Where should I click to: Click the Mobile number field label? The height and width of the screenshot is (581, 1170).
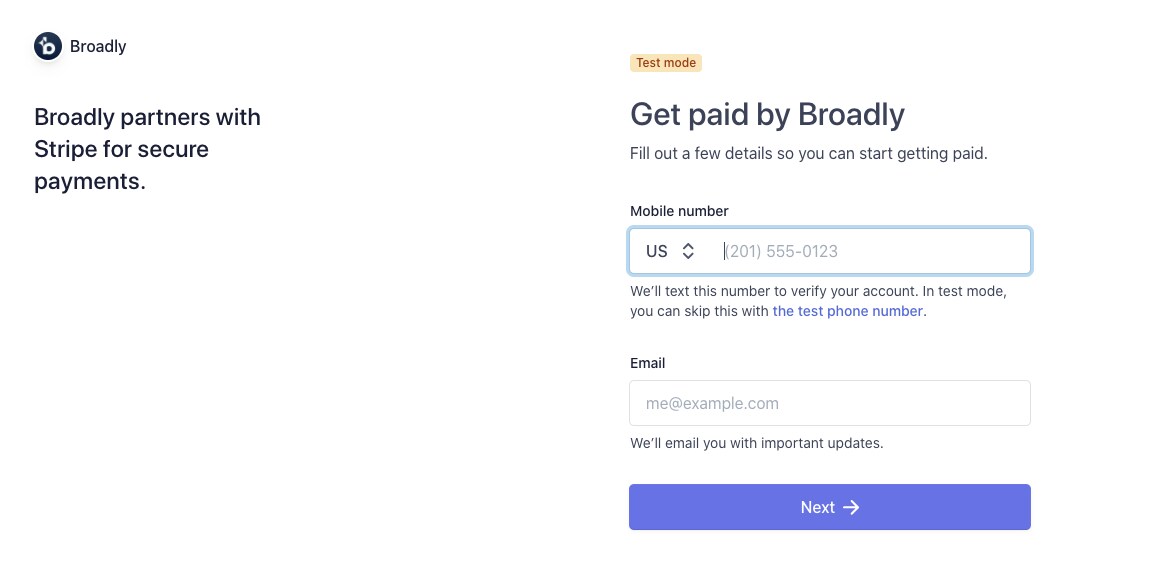point(679,211)
